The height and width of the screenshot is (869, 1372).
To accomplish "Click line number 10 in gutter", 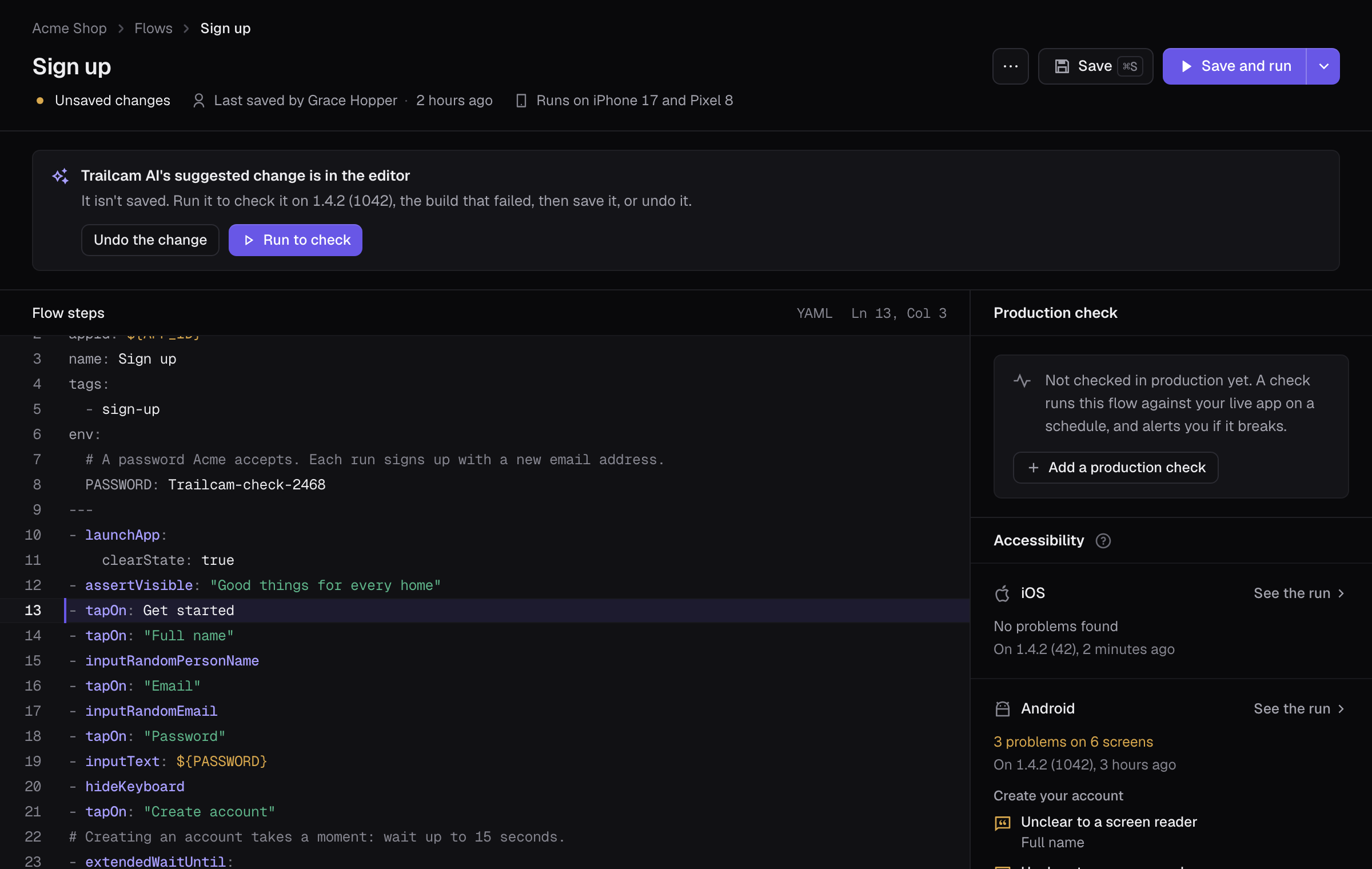I will [x=33, y=535].
